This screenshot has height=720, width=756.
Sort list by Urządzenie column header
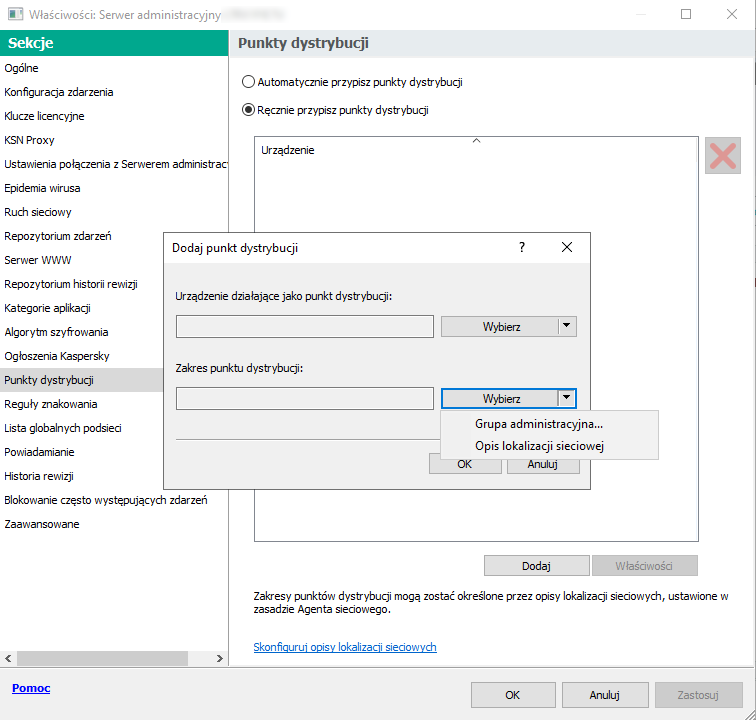pyautogui.click(x=288, y=150)
